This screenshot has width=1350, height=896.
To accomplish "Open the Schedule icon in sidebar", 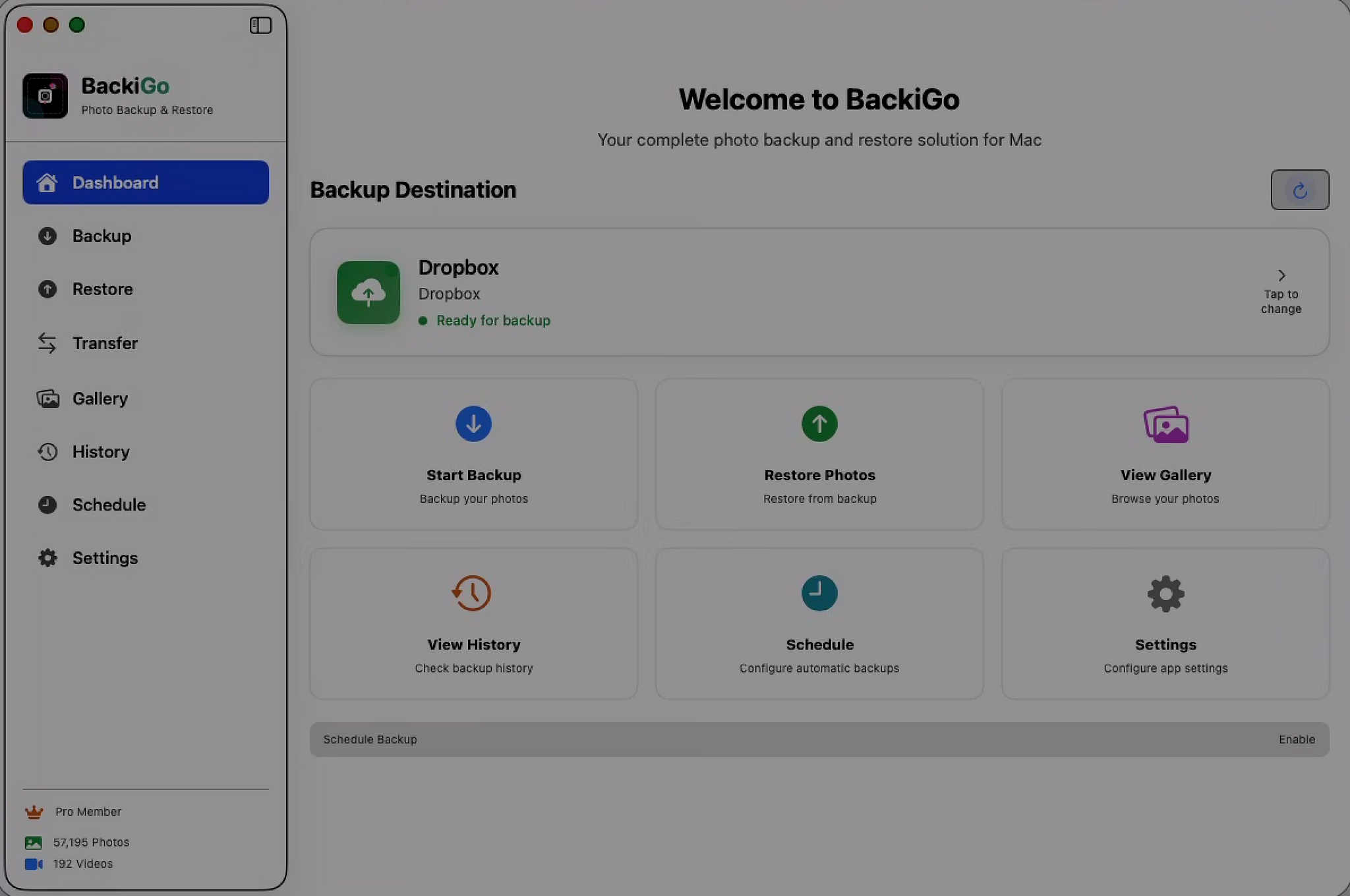I will tap(47, 505).
